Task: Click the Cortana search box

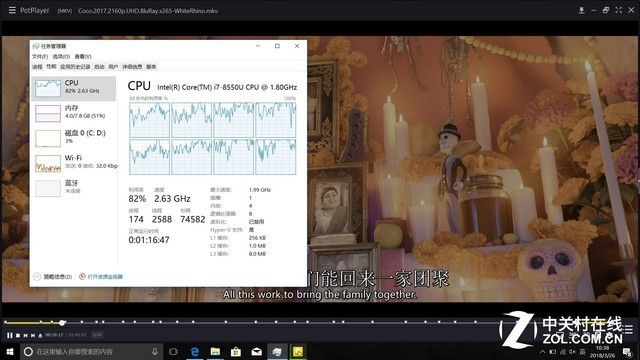Action: (91, 351)
